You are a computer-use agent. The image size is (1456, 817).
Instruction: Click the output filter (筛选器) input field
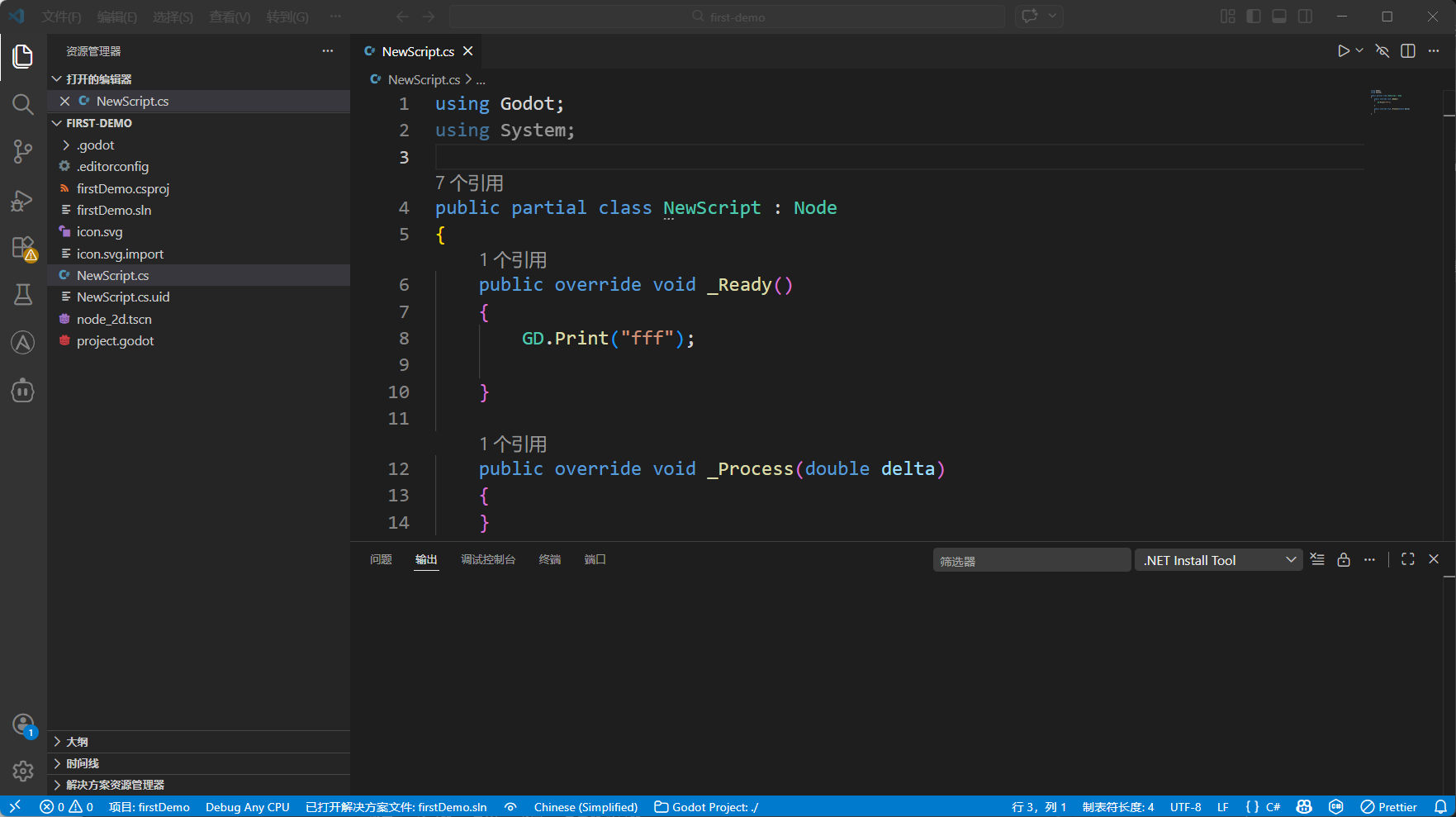click(1032, 560)
